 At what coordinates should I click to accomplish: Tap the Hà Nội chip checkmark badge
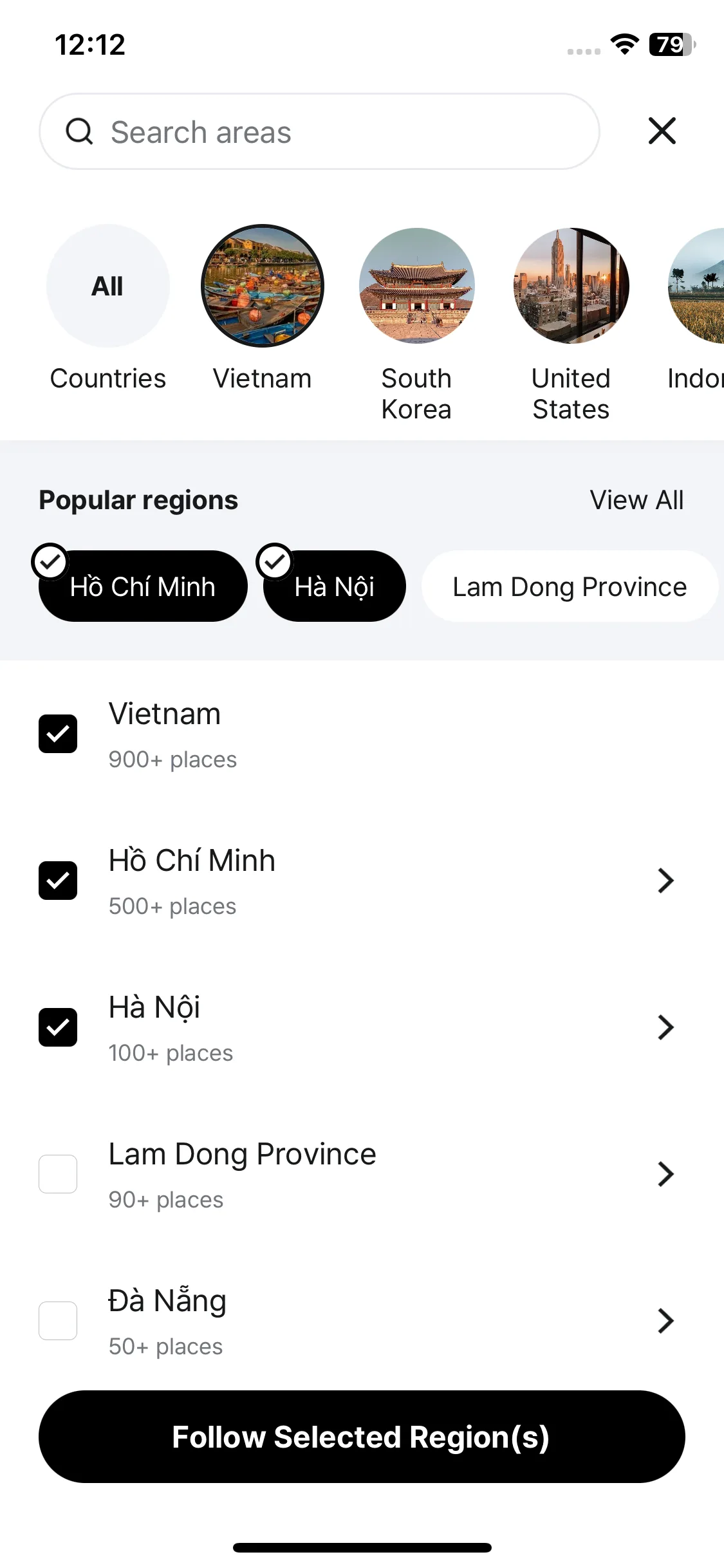[x=275, y=562]
